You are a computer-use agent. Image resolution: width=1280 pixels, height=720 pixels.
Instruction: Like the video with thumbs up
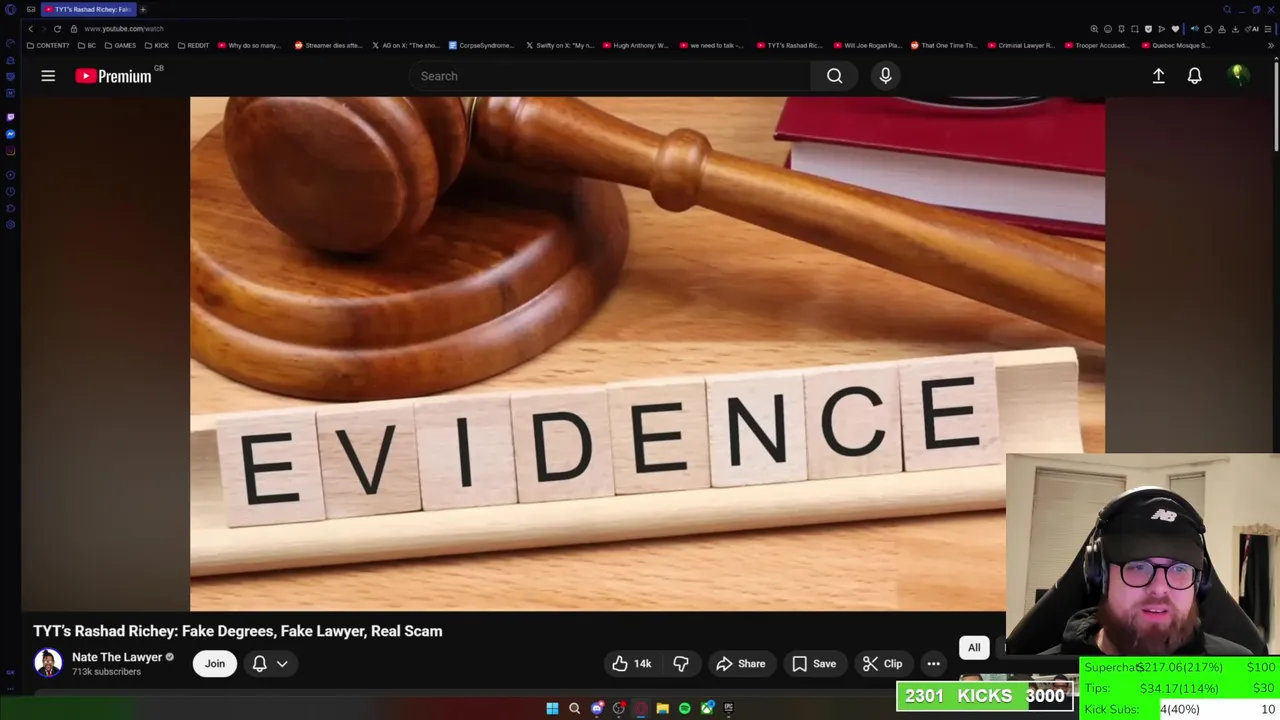click(631, 664)
